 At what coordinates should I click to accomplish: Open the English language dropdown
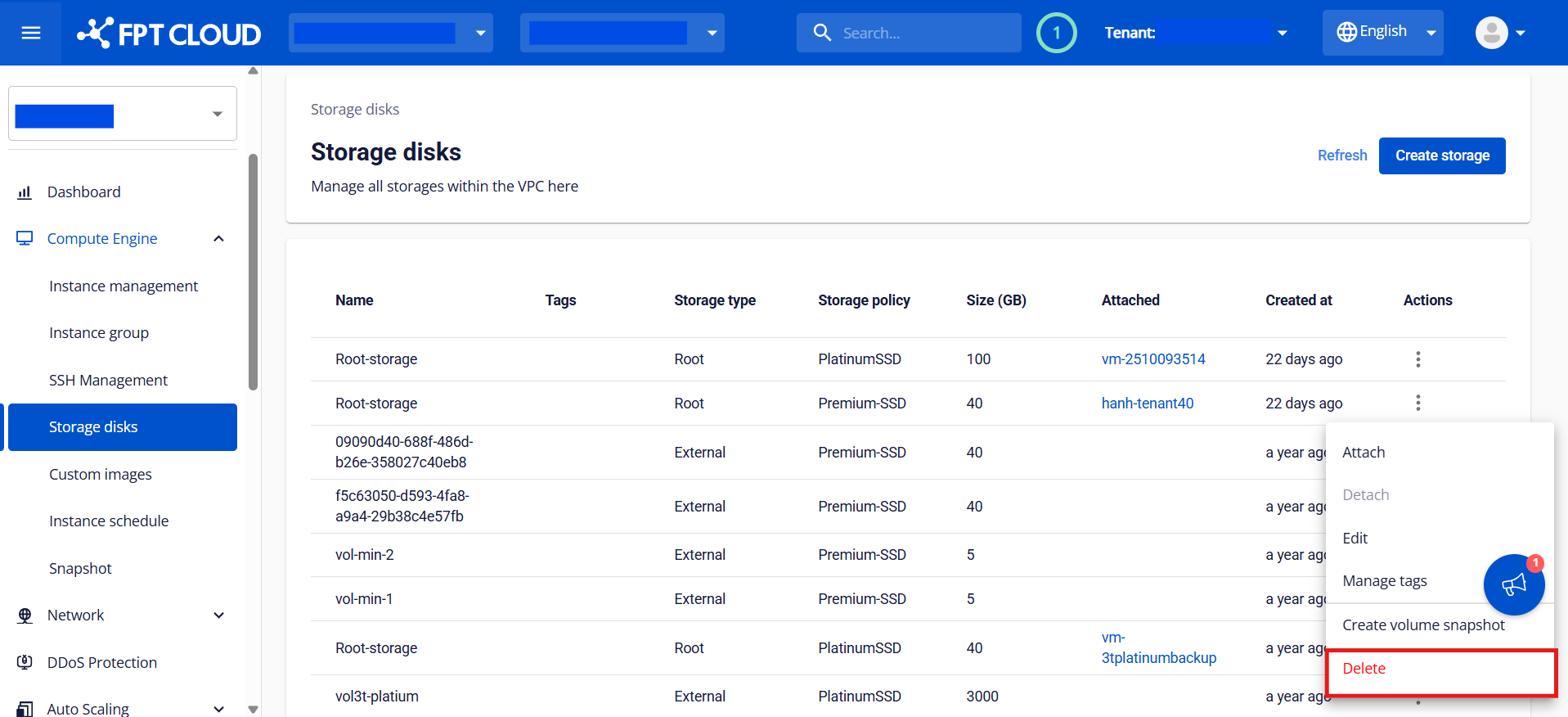coord(1382,33)
